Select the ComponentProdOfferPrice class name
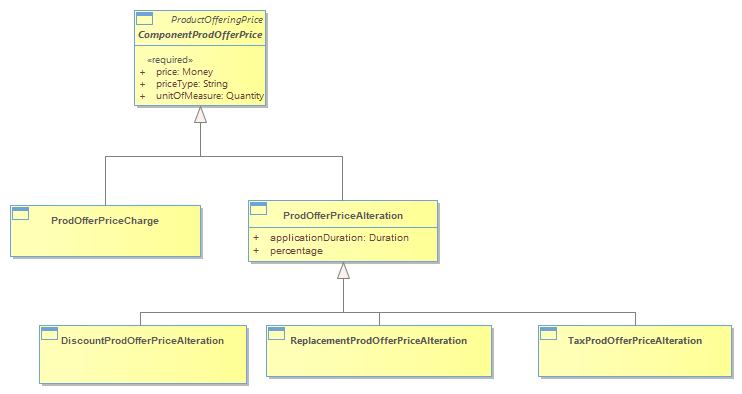Image resolution: width=742 pixels, height=394 pixels. coord(200,35)
